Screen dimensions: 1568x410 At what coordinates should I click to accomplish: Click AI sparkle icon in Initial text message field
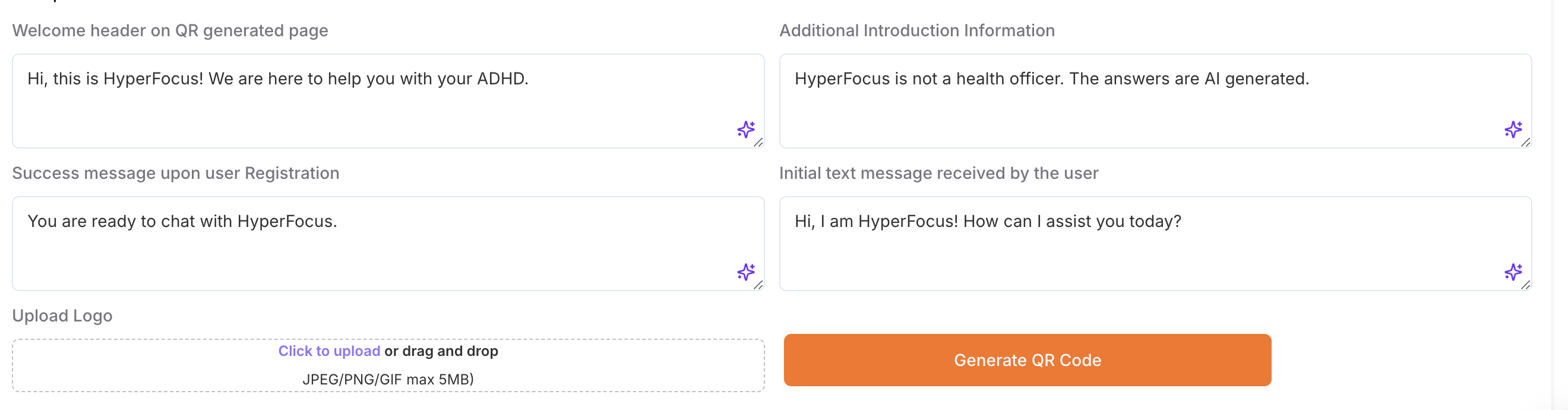[x=1513, y=272]
